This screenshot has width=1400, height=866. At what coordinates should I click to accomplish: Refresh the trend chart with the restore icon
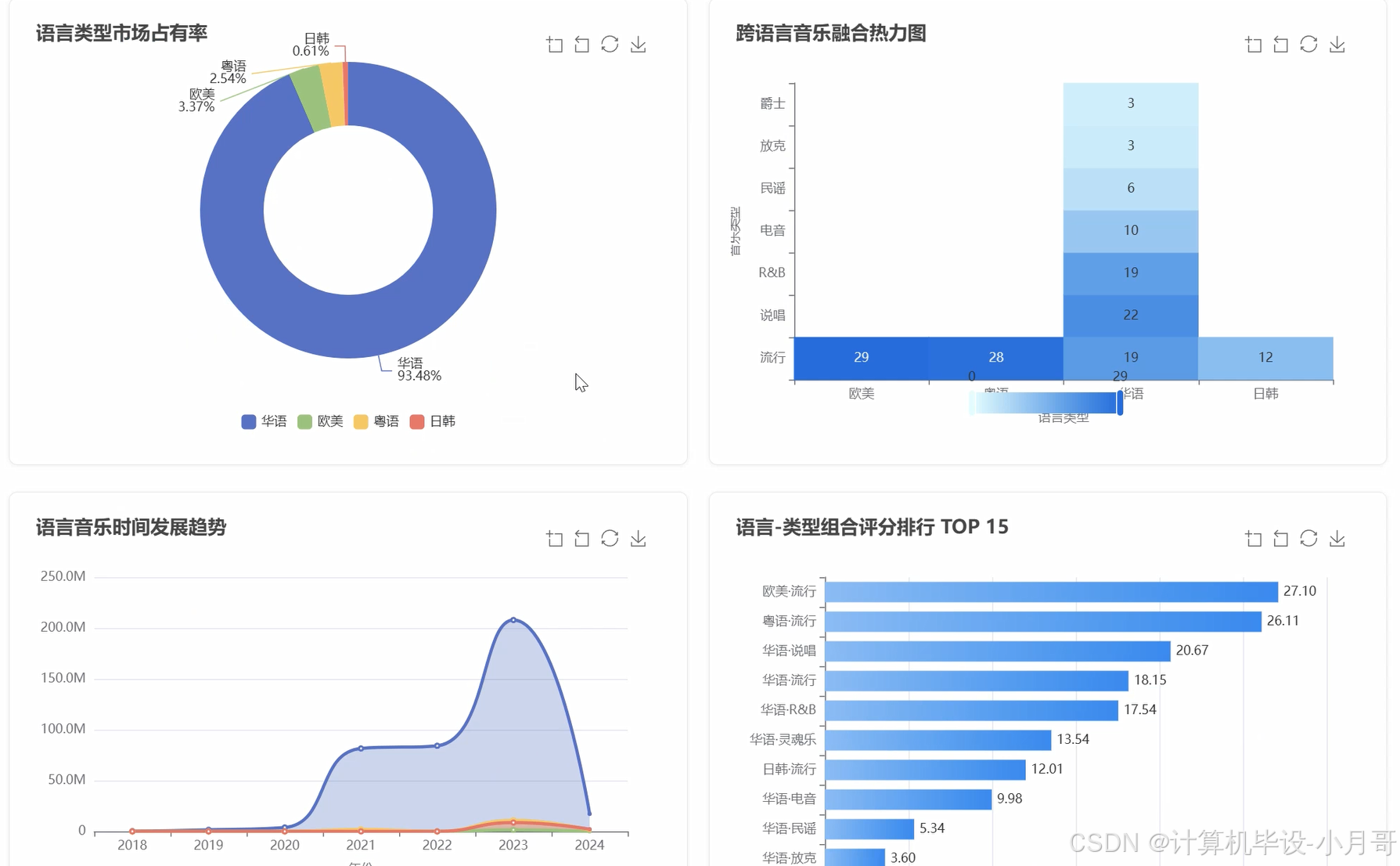pos(581,539)
